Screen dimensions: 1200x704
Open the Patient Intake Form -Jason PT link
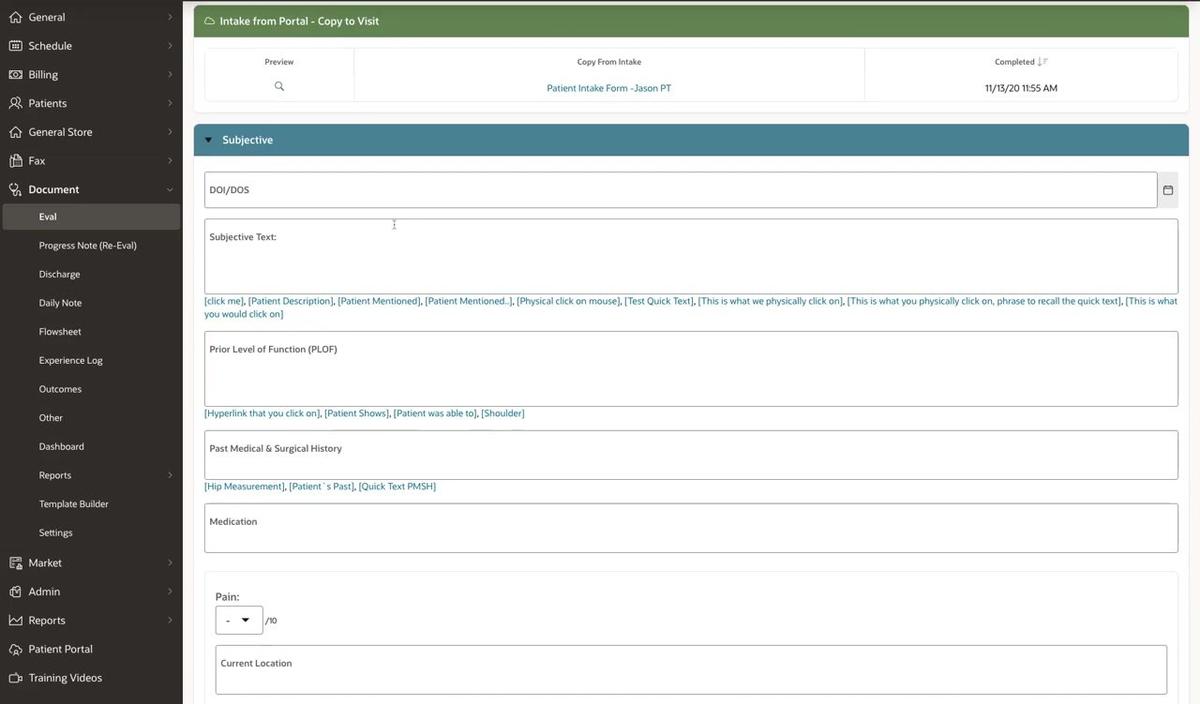click(609, 87)
